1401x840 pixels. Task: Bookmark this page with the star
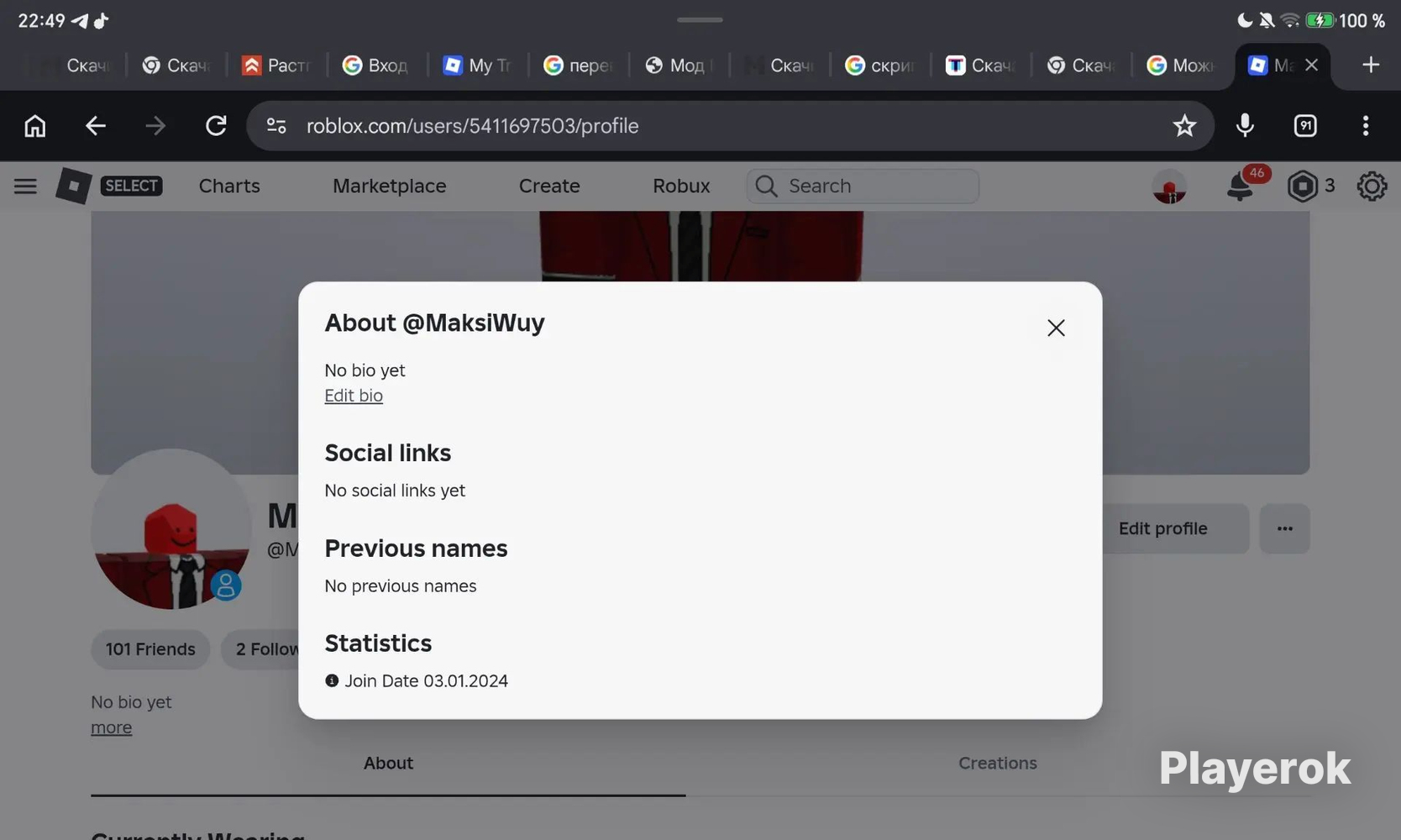click(x=1184, y=126)
